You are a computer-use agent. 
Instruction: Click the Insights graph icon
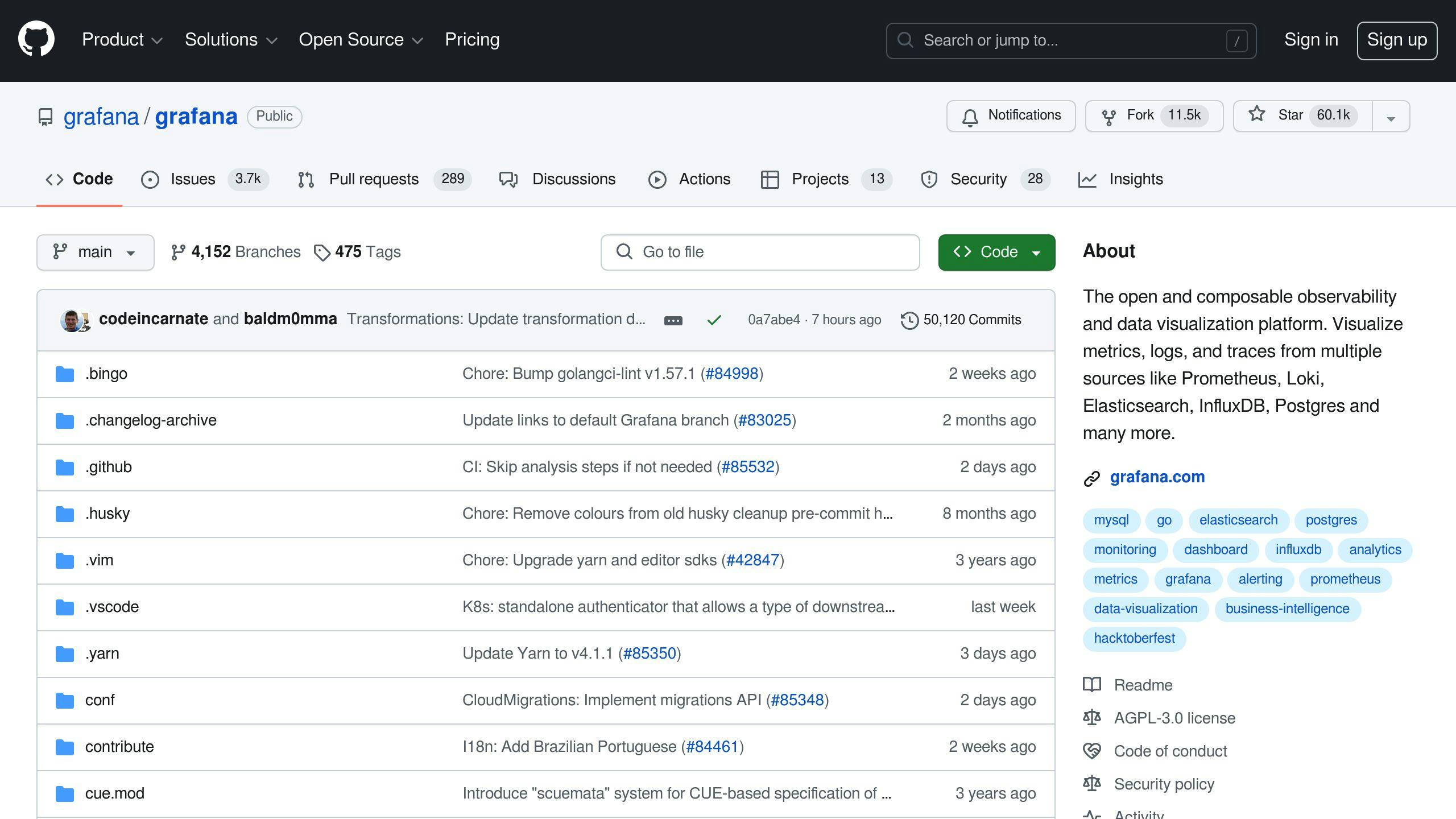pyautogui.click(x=1087, y=180)
